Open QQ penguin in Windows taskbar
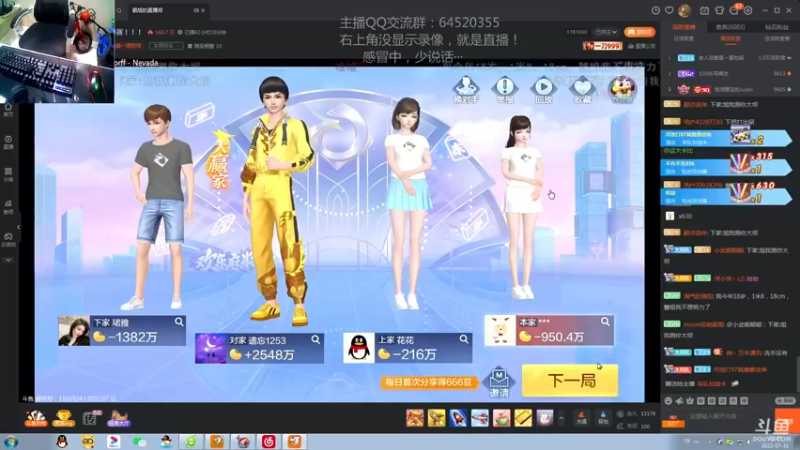800x450 pixels. coord(62,442)
